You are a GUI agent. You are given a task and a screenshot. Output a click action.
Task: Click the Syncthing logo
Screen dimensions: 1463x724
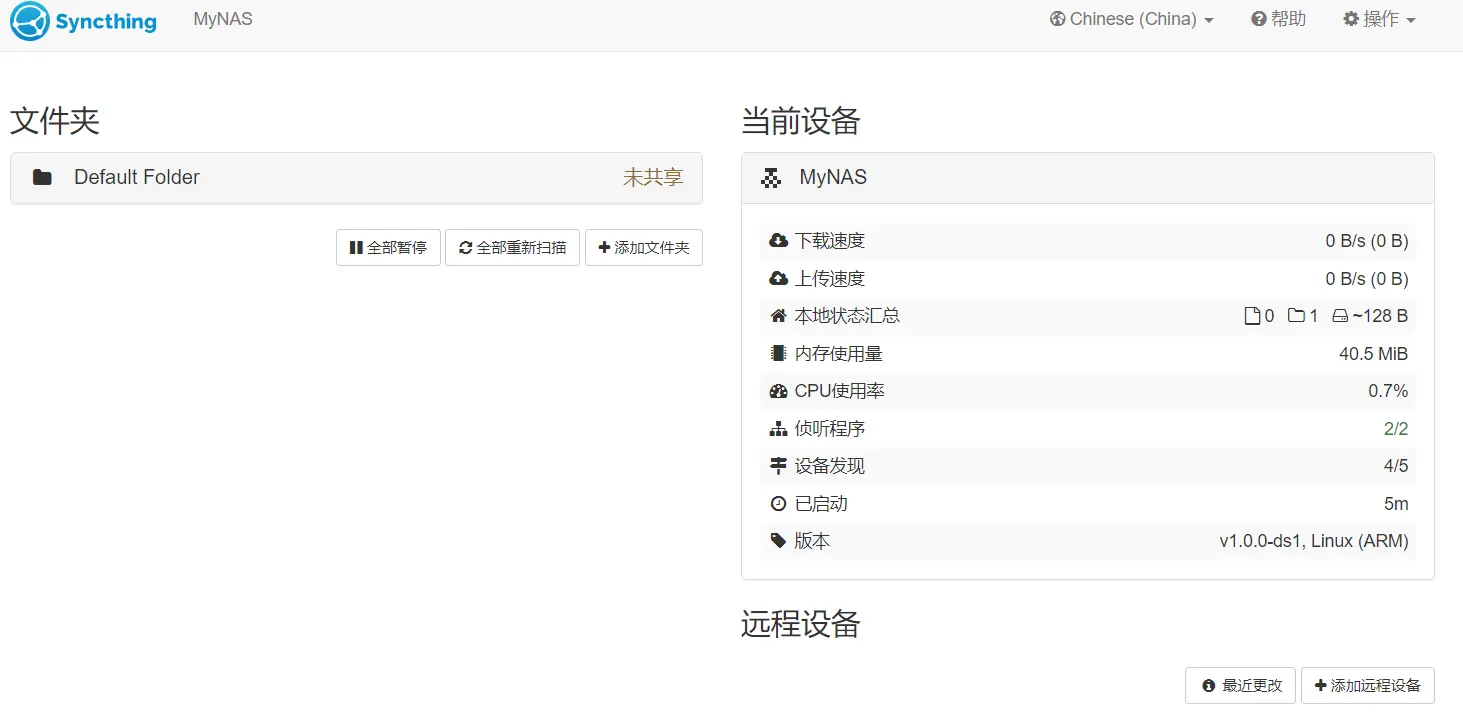pos(84,21)
